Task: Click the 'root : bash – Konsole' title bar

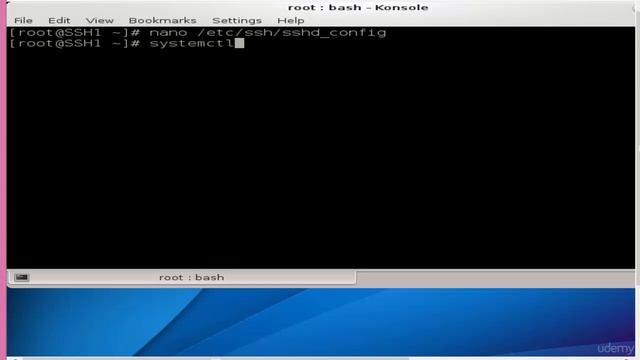Action: (x=358, y=7)
